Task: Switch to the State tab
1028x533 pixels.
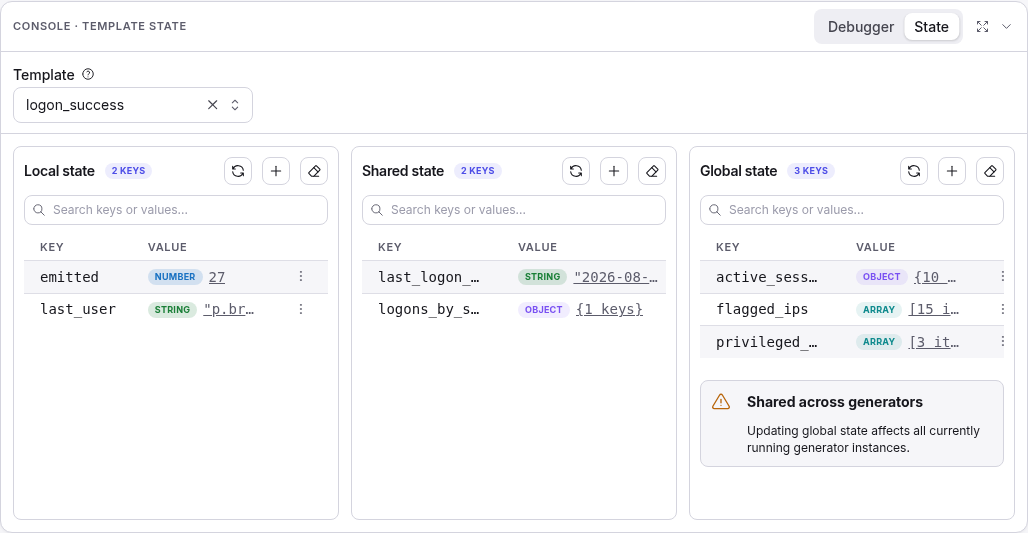Action: coord(931,27)
